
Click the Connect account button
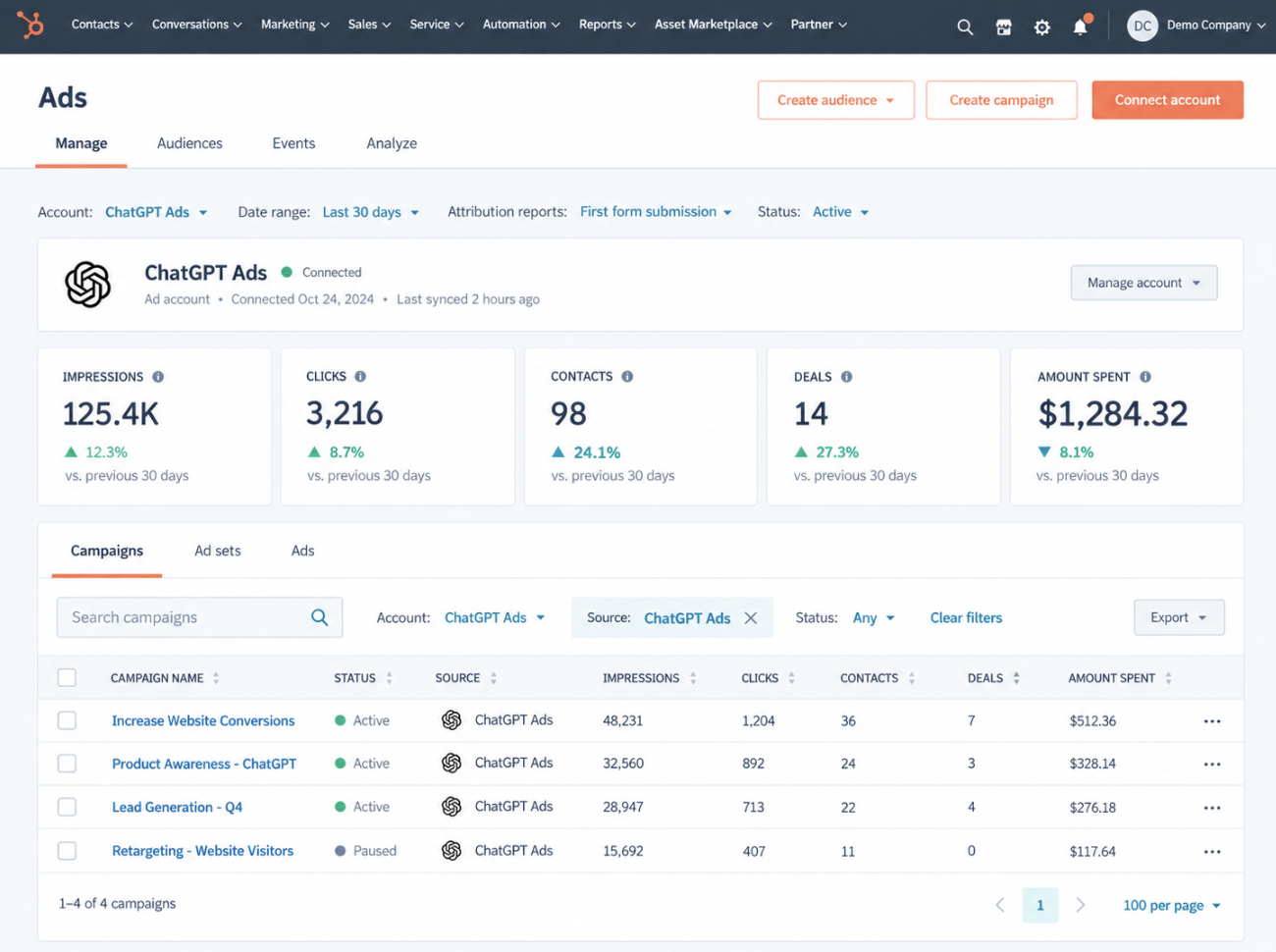1167,100
